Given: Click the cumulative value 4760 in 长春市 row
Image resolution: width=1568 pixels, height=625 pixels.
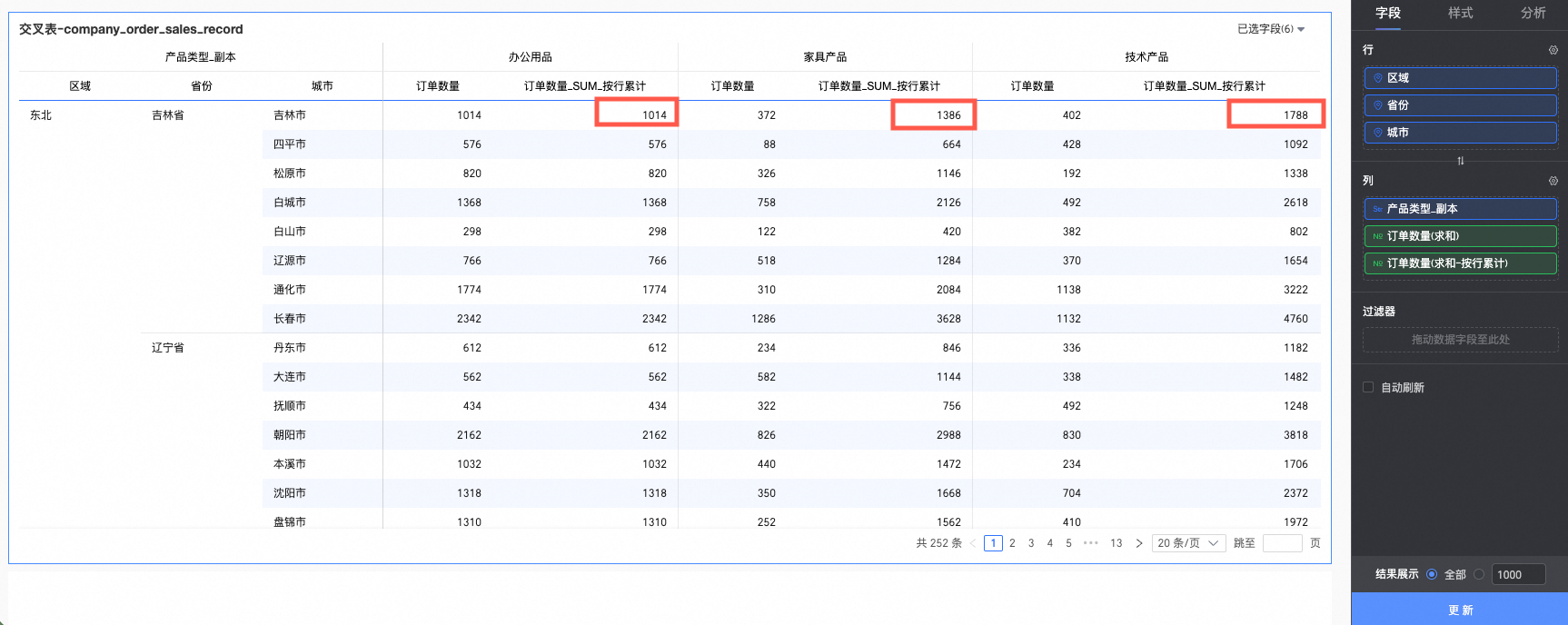Looking at the screenshot, I should click(1295, 319).
